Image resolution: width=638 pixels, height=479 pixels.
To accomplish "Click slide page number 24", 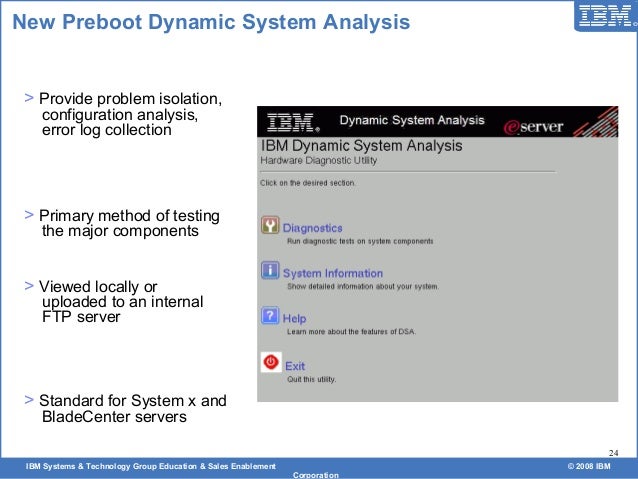I will tap(614, 453).
